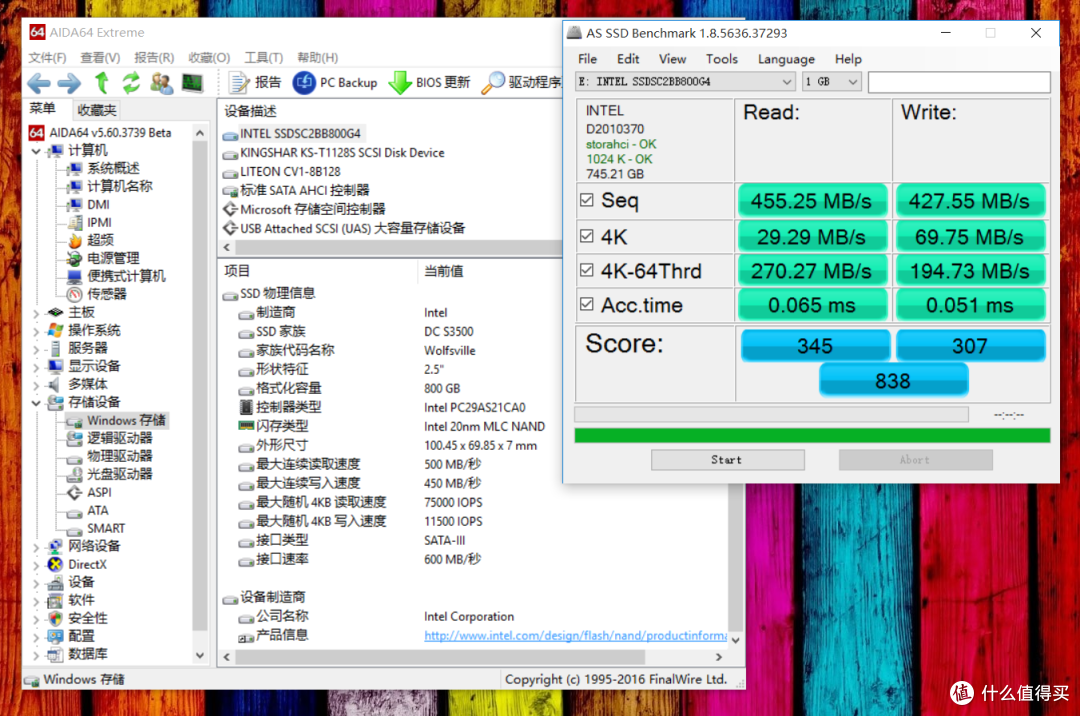The image size is (1080, 716).
Task: Open the 报告(R) menu
Action: coord(154,57)
